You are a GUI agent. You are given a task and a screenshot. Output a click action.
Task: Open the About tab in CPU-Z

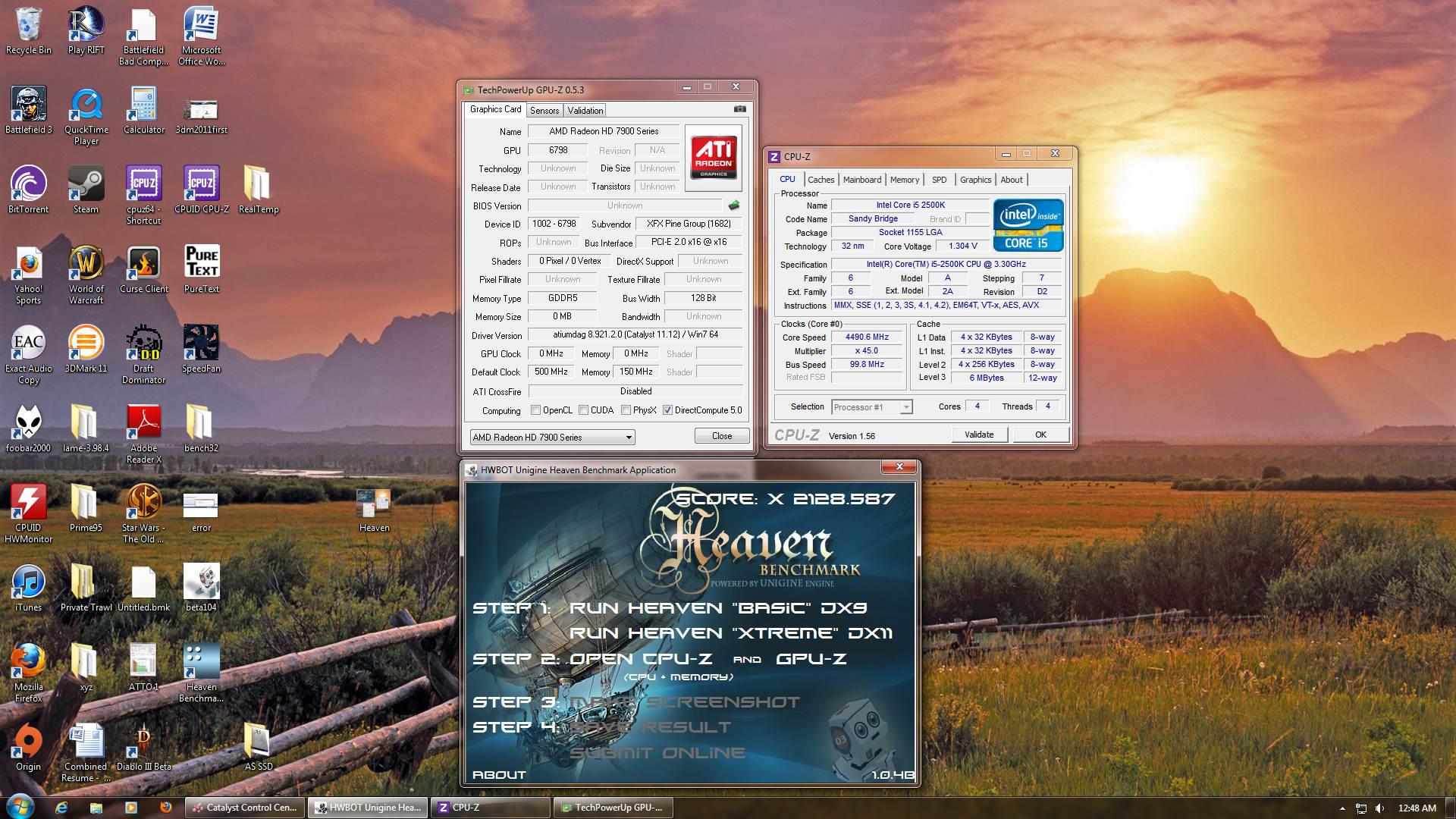tap(1012, 180)
